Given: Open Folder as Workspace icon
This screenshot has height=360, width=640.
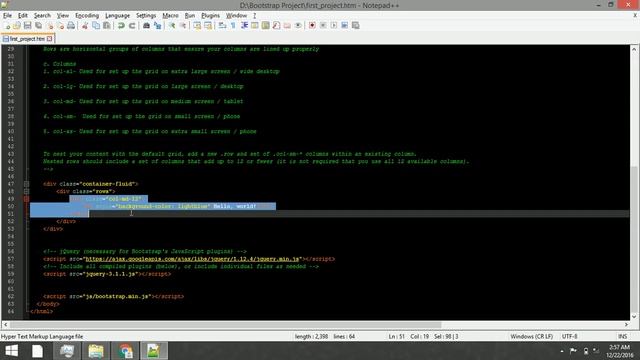Looking at the screenshot, I should (x=287, y=26).
